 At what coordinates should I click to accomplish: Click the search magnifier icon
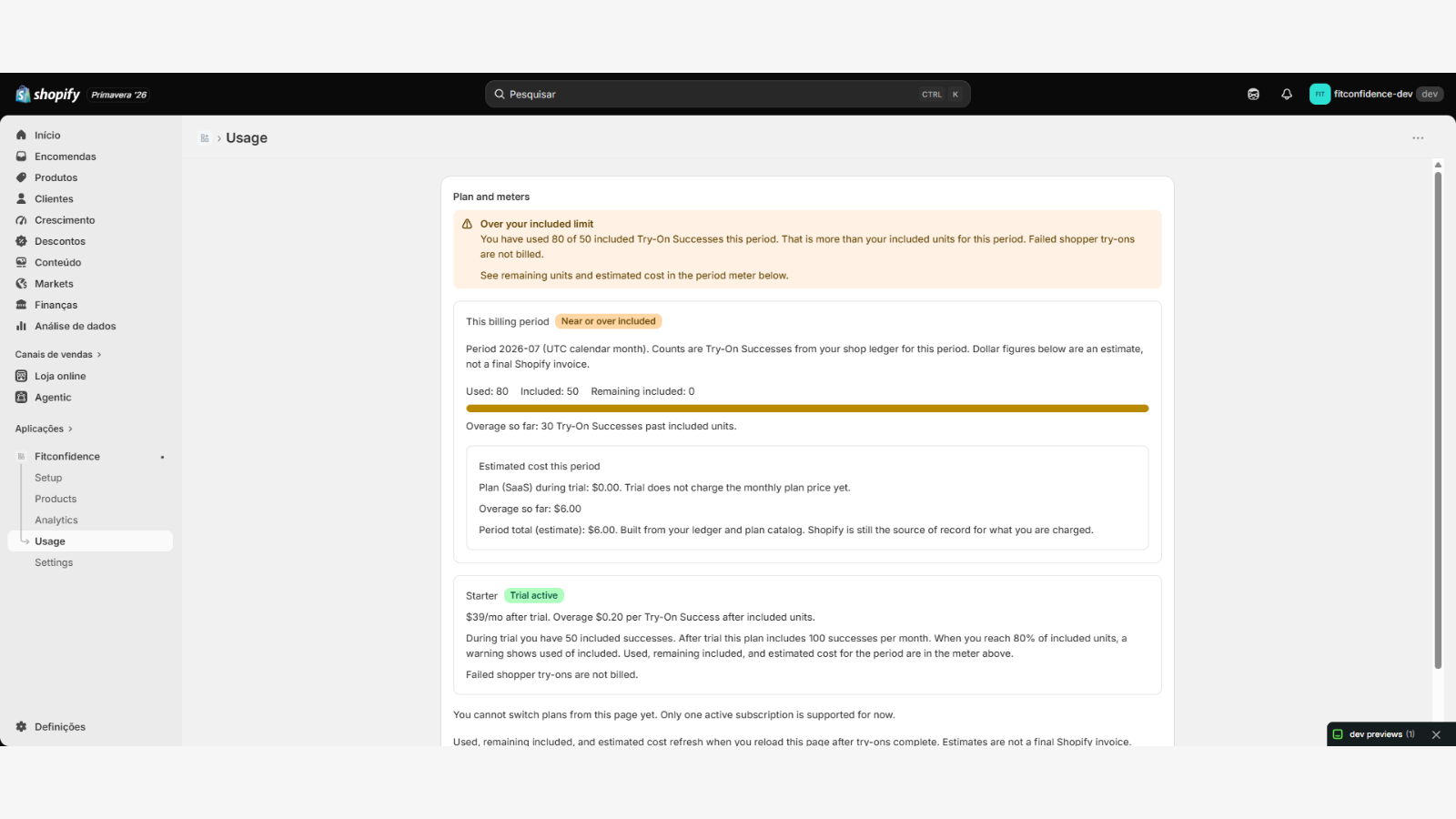(500, 94)
